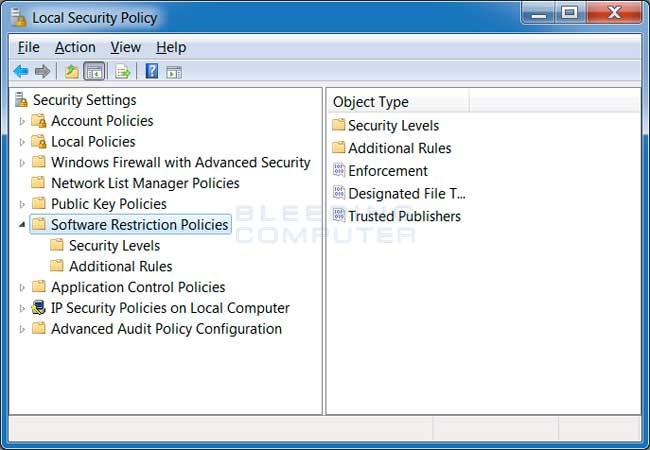Screen dimensions: 650x450
Task: Select Designated File T... text entry
Action: pos(407,194)
